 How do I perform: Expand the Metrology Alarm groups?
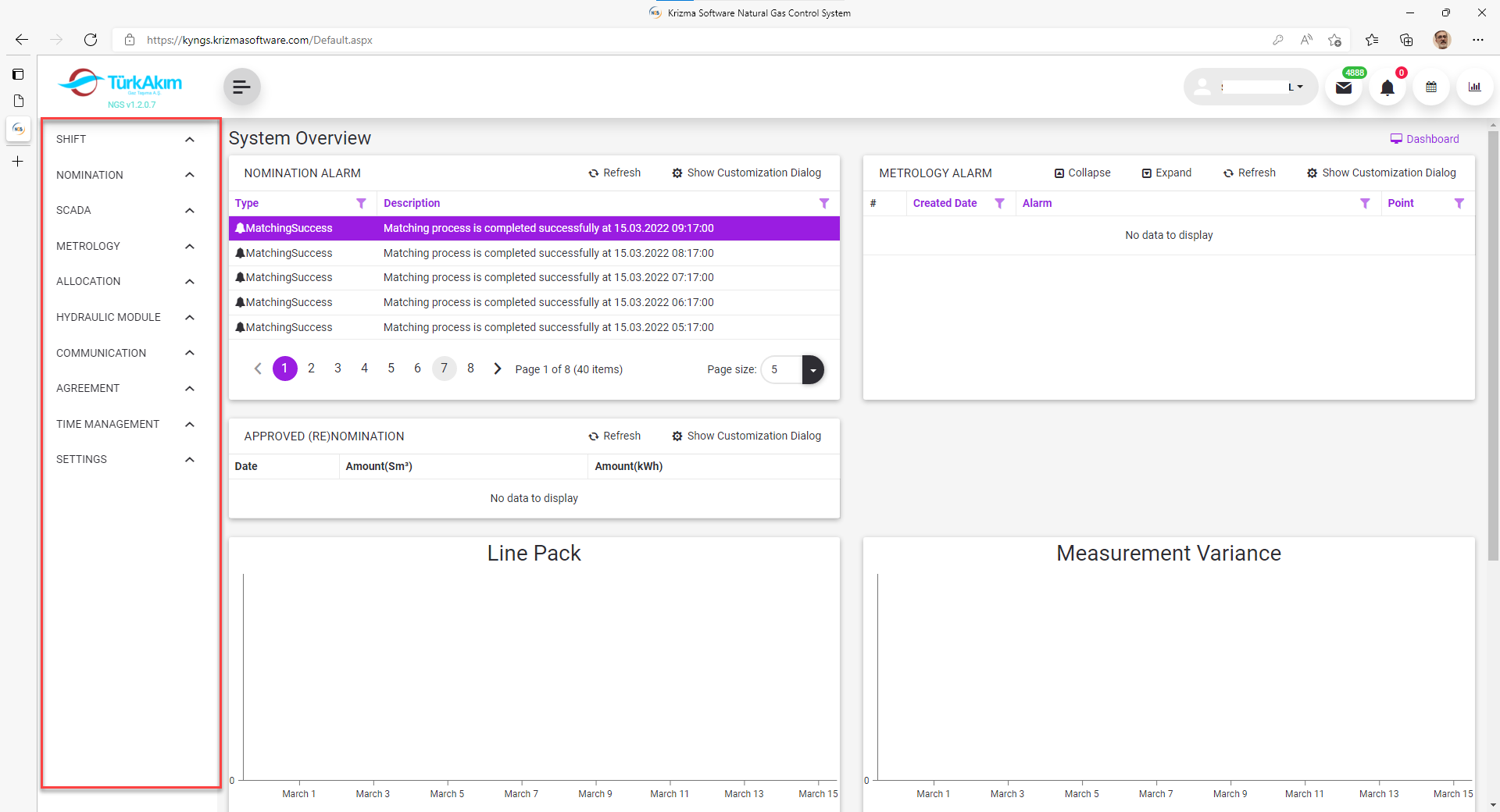click(1166, 173)
